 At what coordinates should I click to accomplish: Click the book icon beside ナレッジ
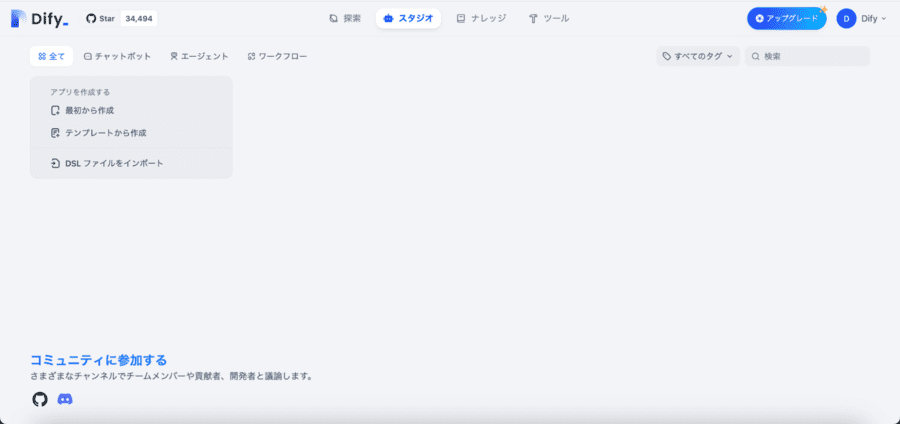point(460,18)
